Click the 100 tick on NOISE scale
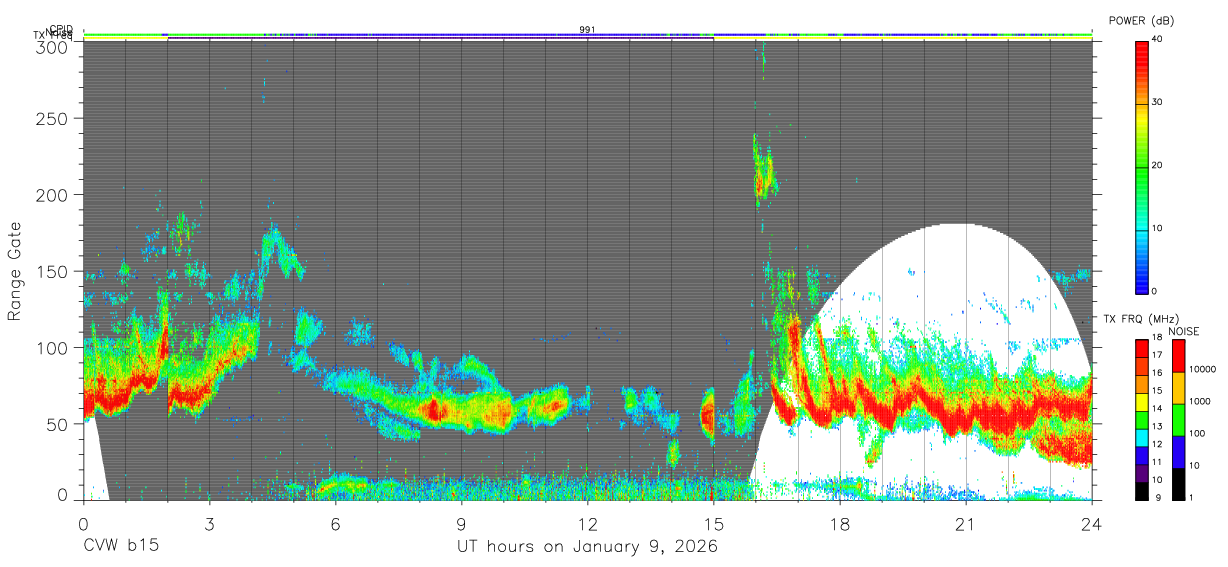 tap(1197, 434)
